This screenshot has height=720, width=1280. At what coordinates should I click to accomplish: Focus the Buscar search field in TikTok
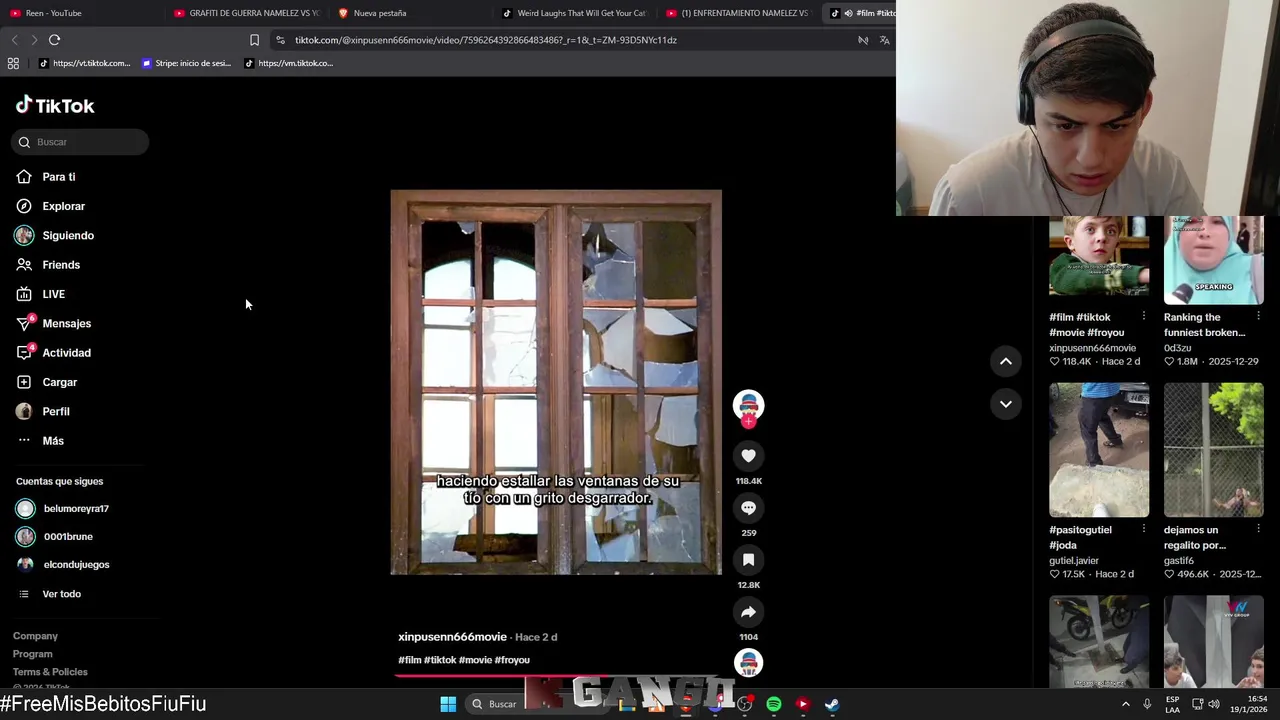(80, 142)
